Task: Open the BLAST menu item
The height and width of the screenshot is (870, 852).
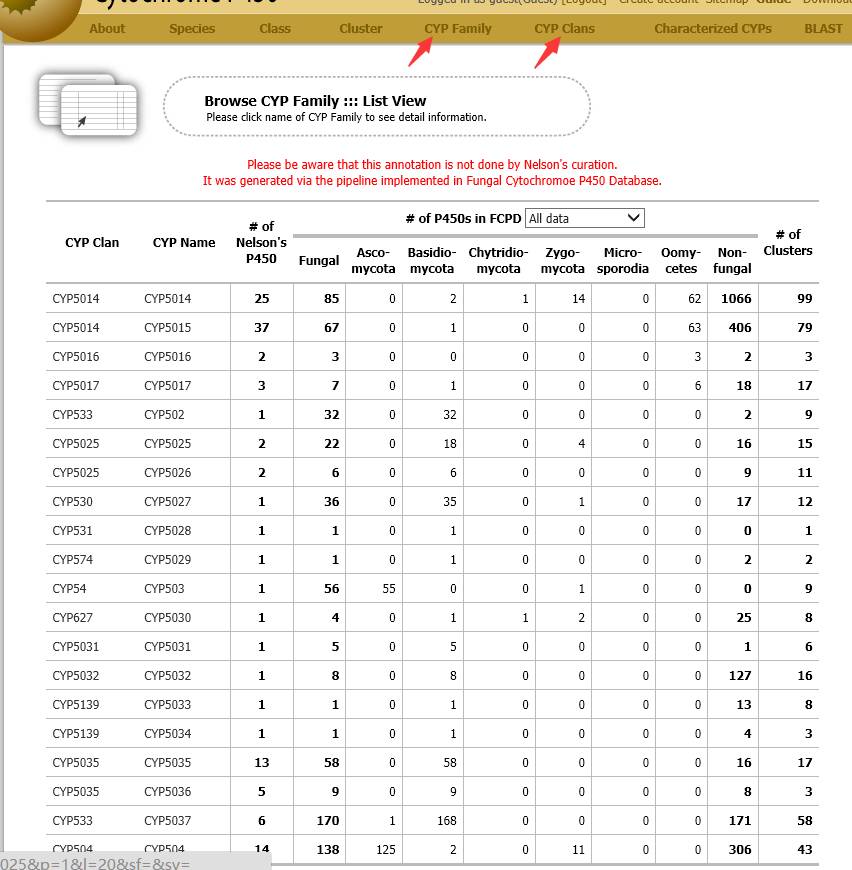Action: click(823, 29)
